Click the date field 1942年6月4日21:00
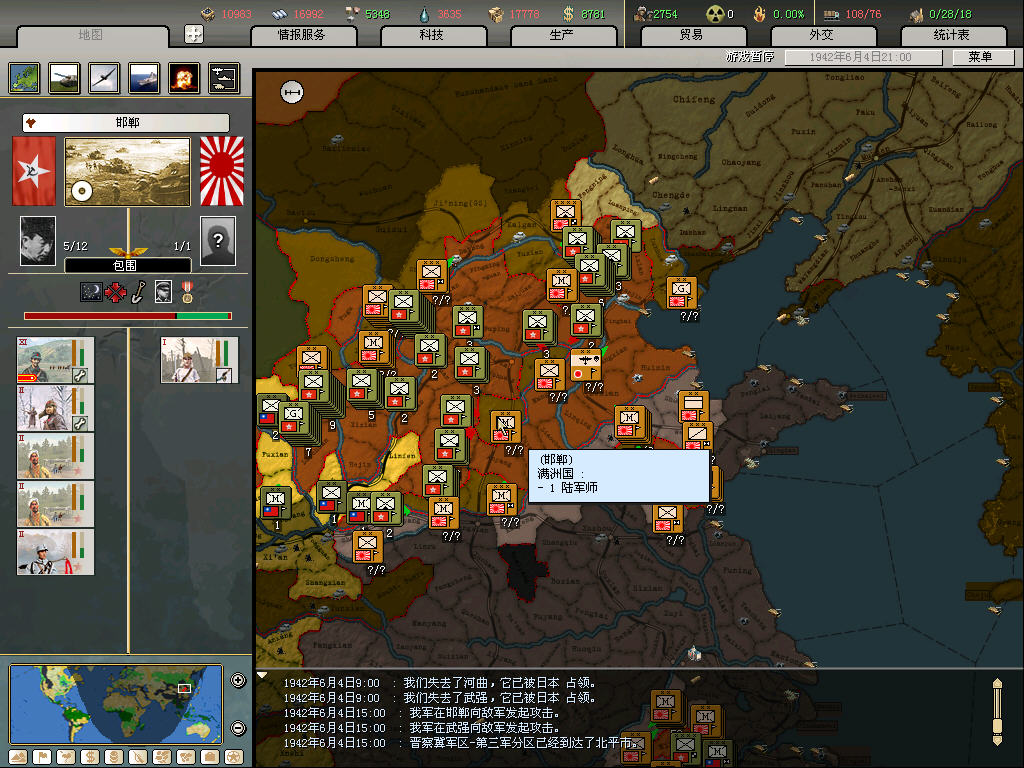This screenshot has height=768, width=1024. click(x=863, y=57)
